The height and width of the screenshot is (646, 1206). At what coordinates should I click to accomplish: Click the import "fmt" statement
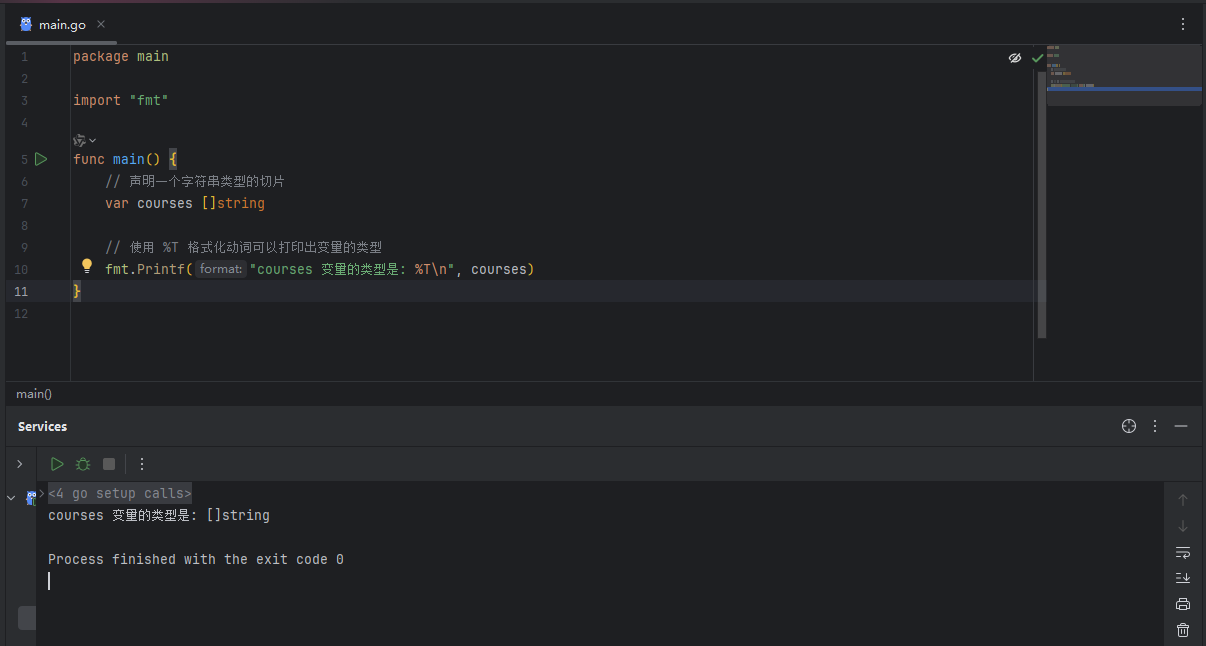121,101
